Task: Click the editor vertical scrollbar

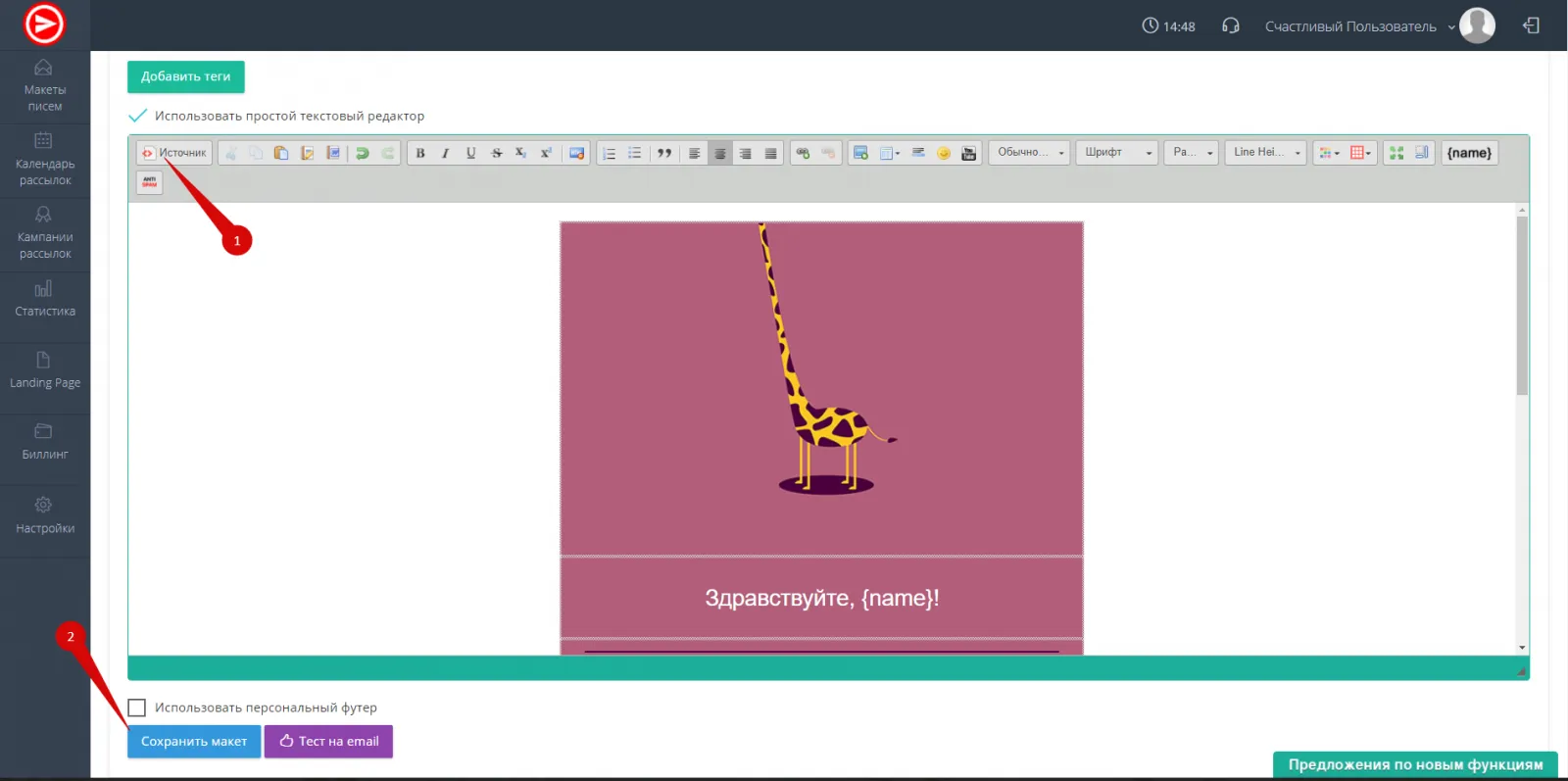Action: pos(1522,306)
